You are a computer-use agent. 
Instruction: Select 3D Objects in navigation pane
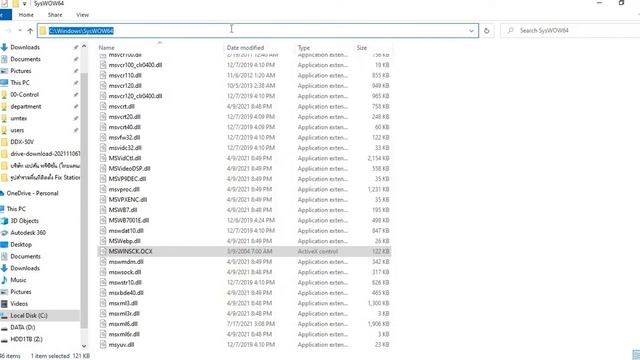(x=24, y=221)
